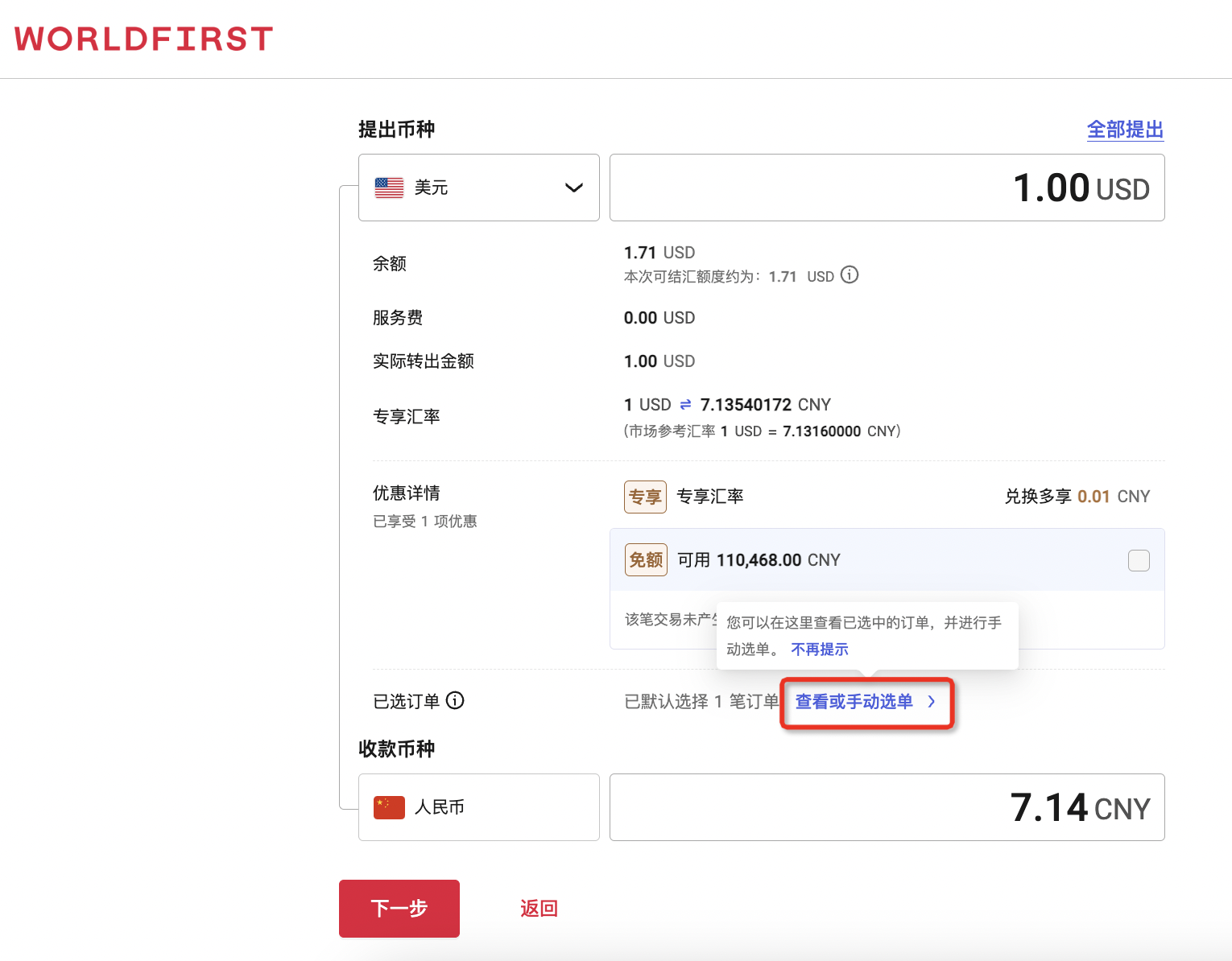Click the 7.14 CNY amount field
The width and height of the screenshot is (1232, 961).
(x=886, y=806)
